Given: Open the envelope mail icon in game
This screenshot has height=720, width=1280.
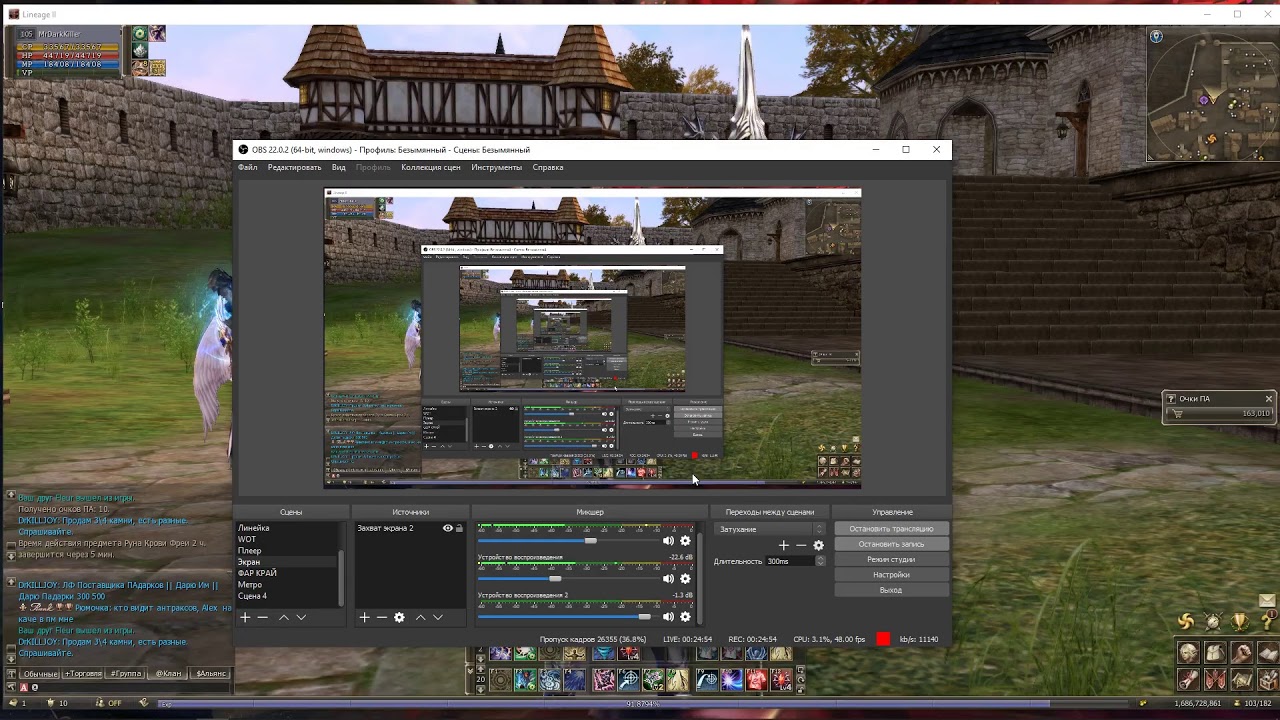Looking at the screenshot, I should coord(1268,600).
